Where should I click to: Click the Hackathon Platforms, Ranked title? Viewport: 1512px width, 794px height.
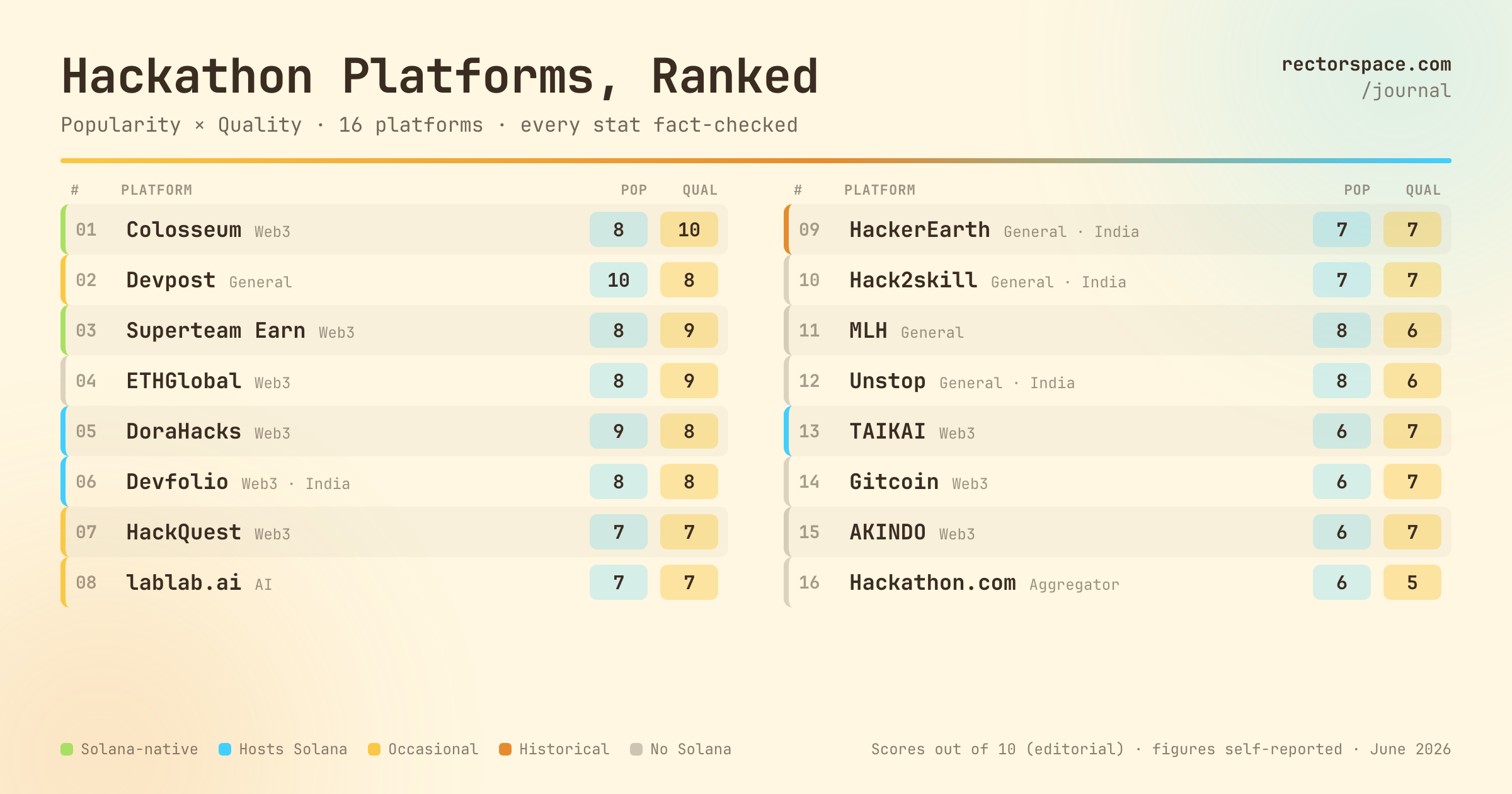click(440, 77)
